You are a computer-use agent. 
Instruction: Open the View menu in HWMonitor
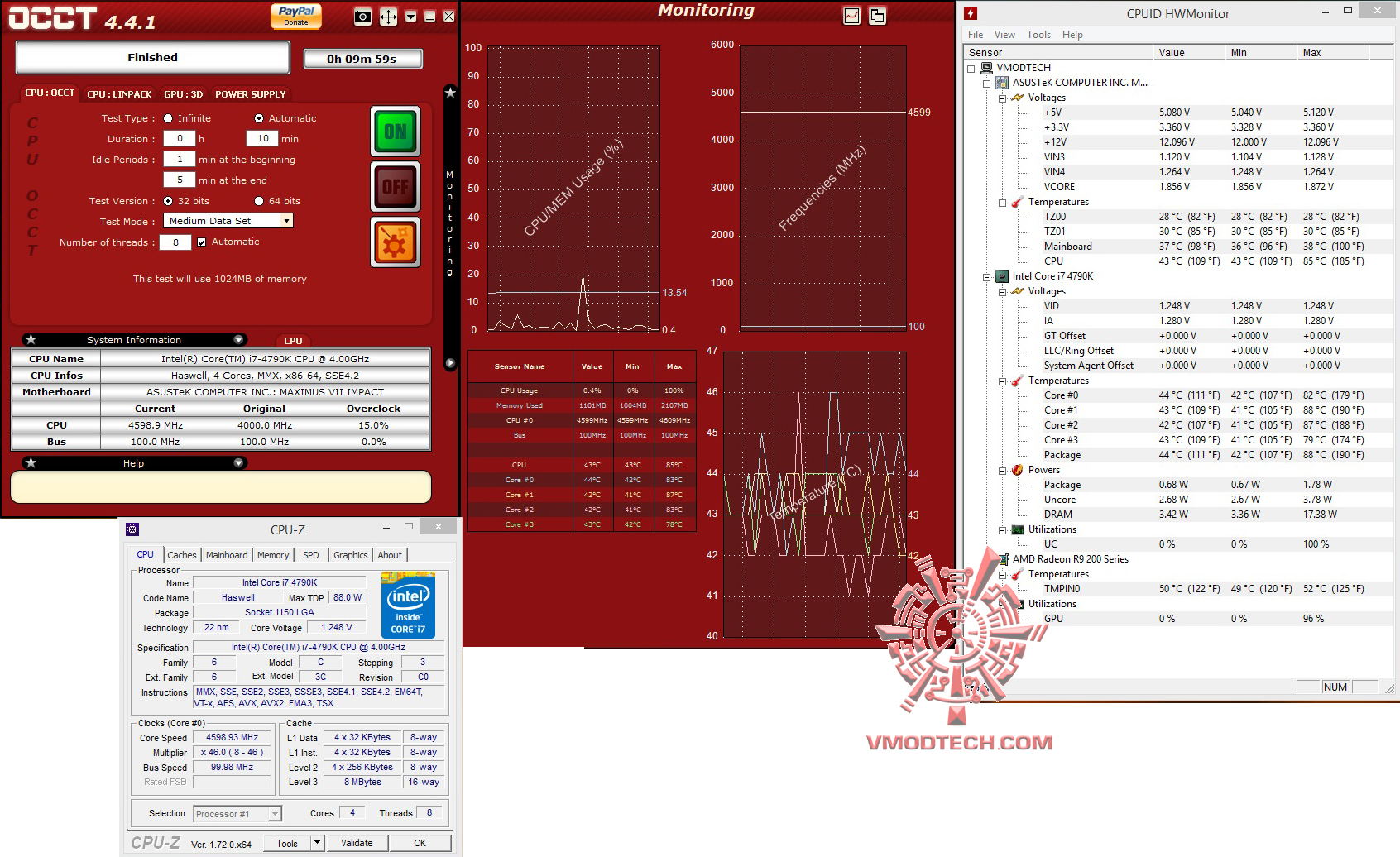[x=1004, y=35]
